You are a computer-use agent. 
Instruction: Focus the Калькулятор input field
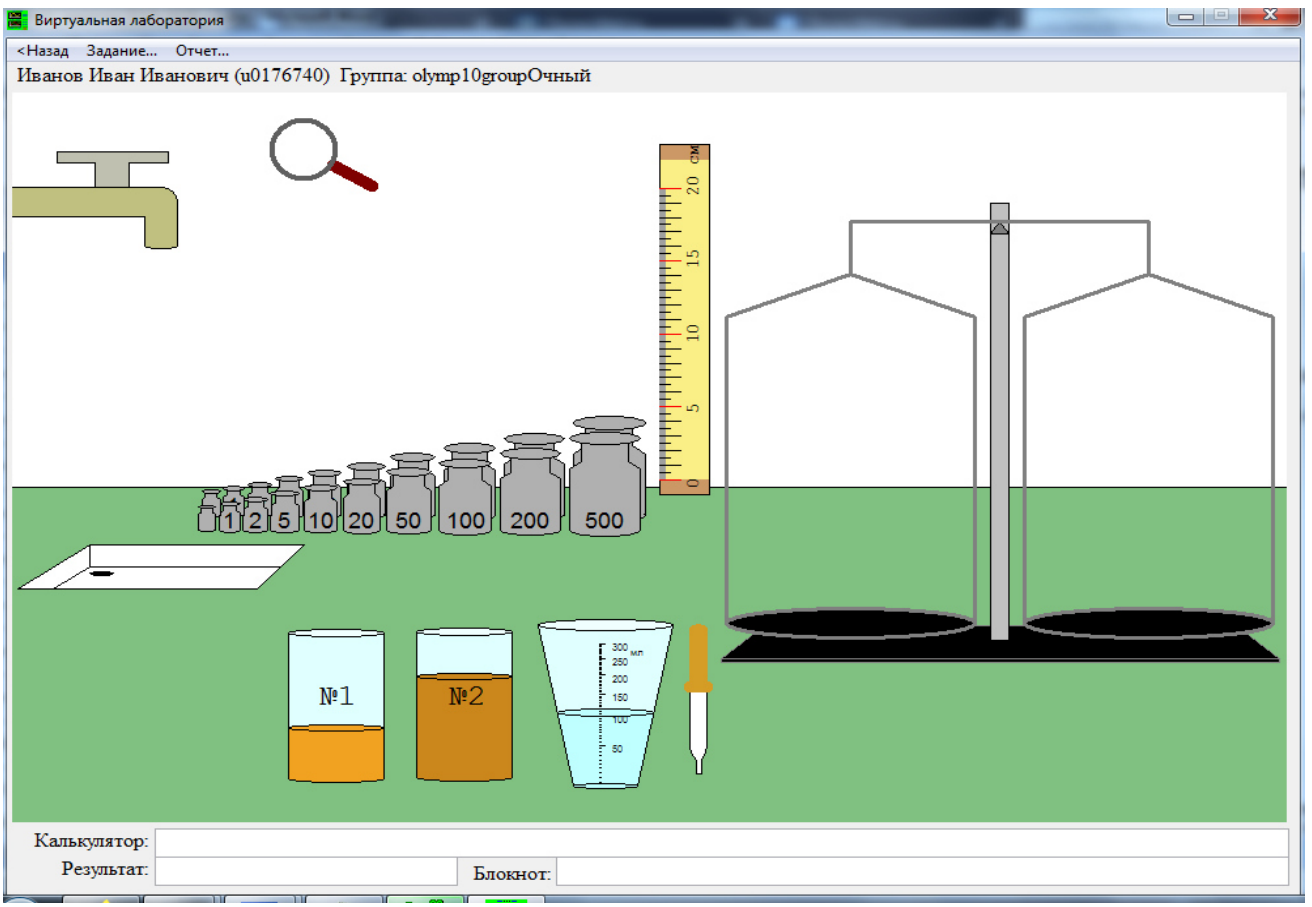pyautogui.click(x=721, y=842)
